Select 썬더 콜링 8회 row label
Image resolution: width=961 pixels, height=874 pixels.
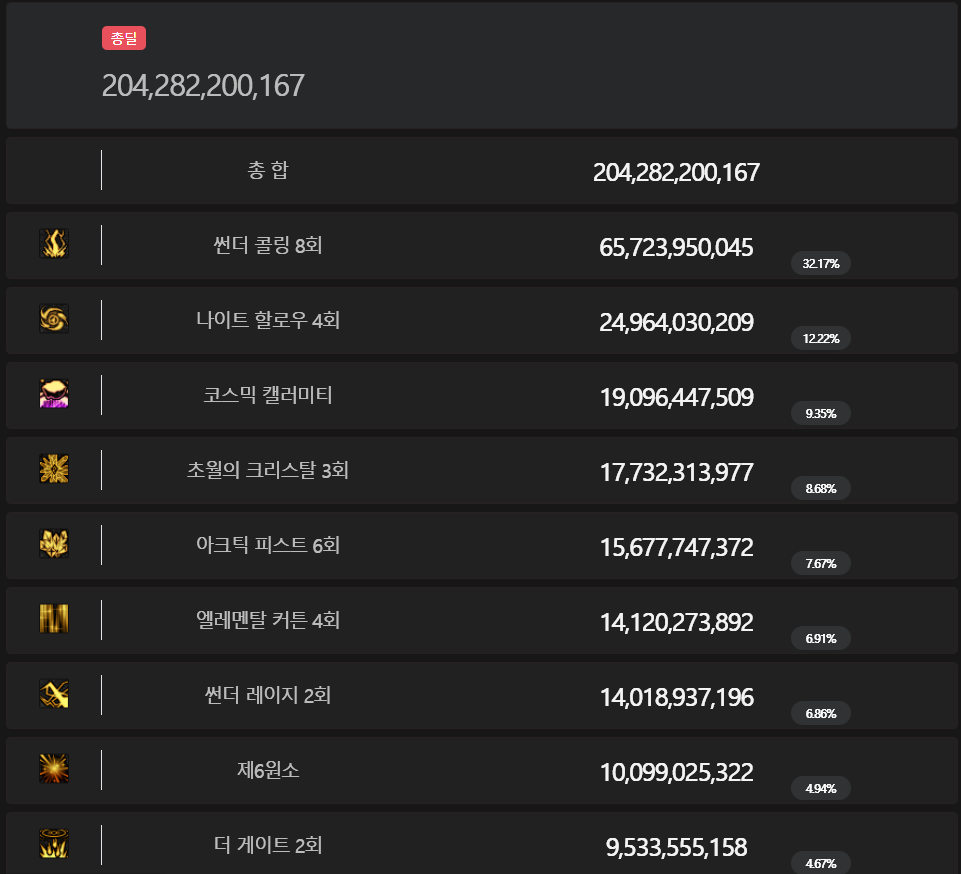point(268,245)
